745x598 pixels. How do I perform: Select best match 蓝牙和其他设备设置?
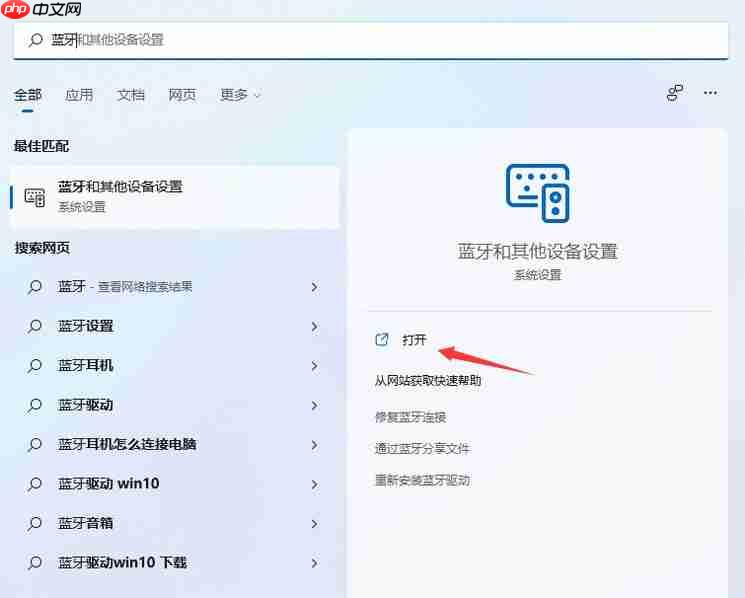point(175,197)
